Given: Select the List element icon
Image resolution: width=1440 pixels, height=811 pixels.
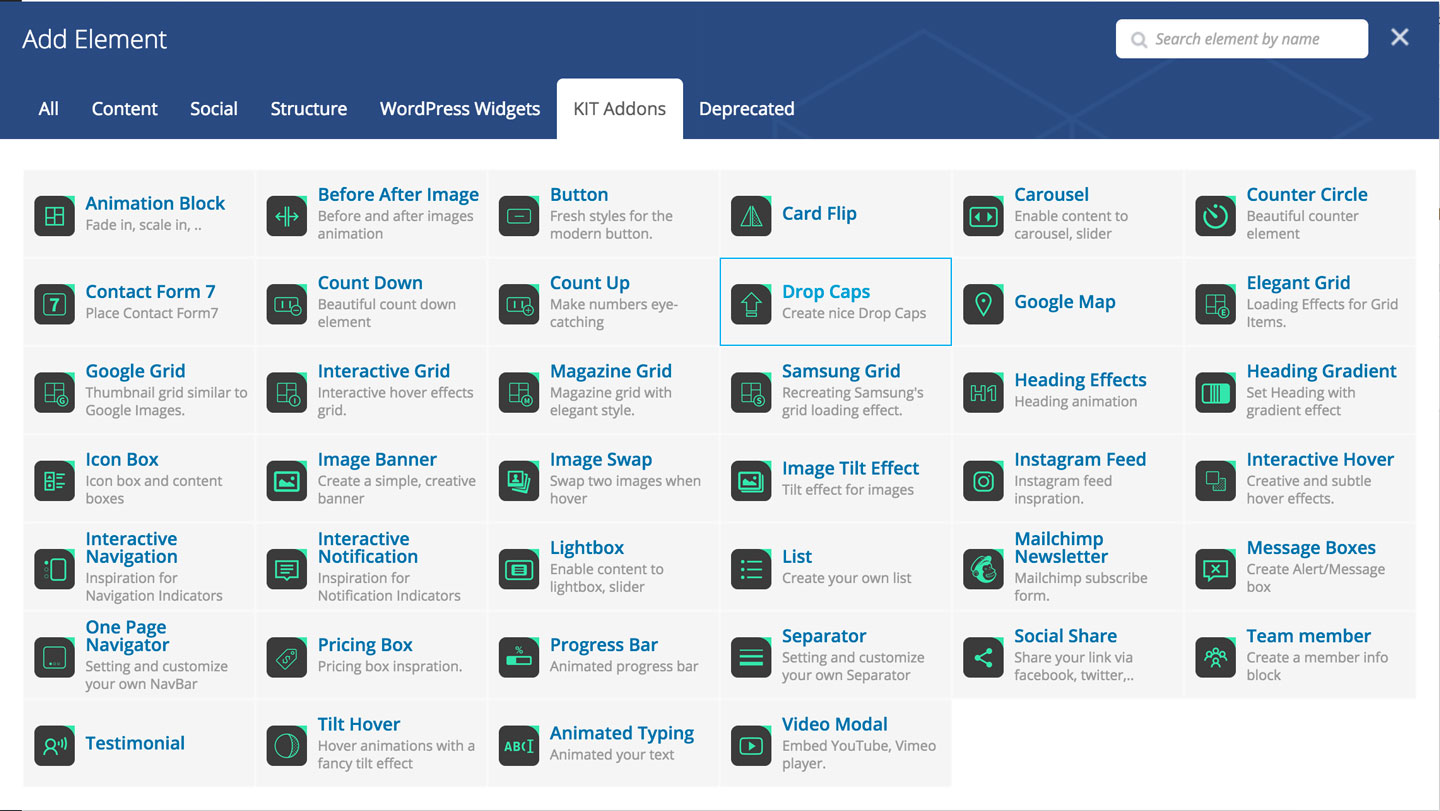Looking at the screenshot, I should point(750,570).
